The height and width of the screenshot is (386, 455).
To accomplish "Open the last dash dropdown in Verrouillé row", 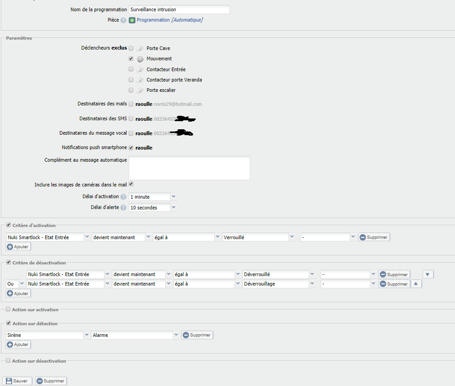I will (328, 237).
